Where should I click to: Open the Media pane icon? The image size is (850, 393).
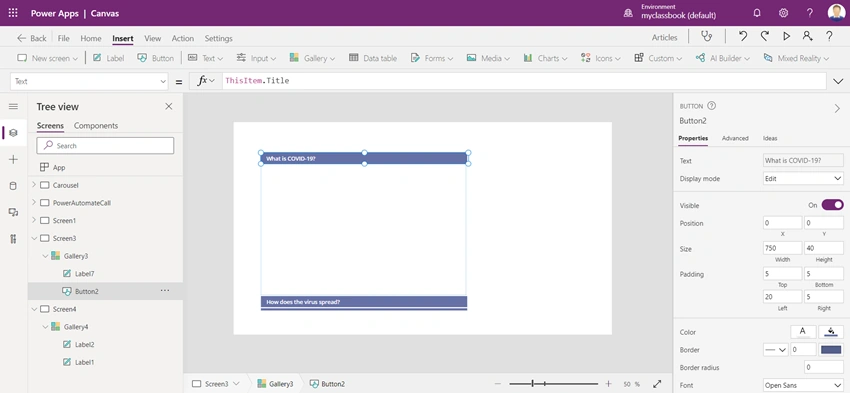(14, 212)
